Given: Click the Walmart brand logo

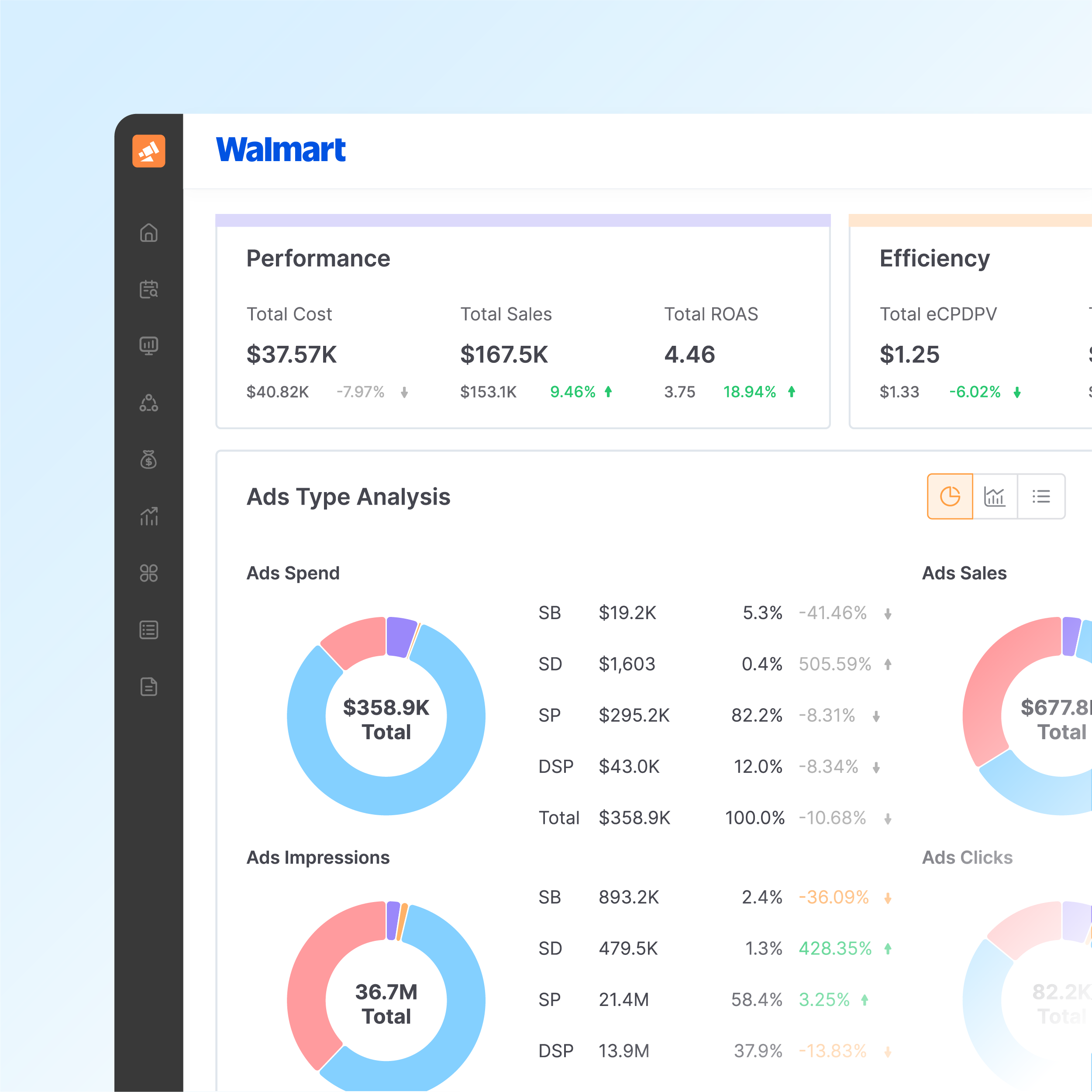Looking at the screenshot, I should [x=281, y=150].
